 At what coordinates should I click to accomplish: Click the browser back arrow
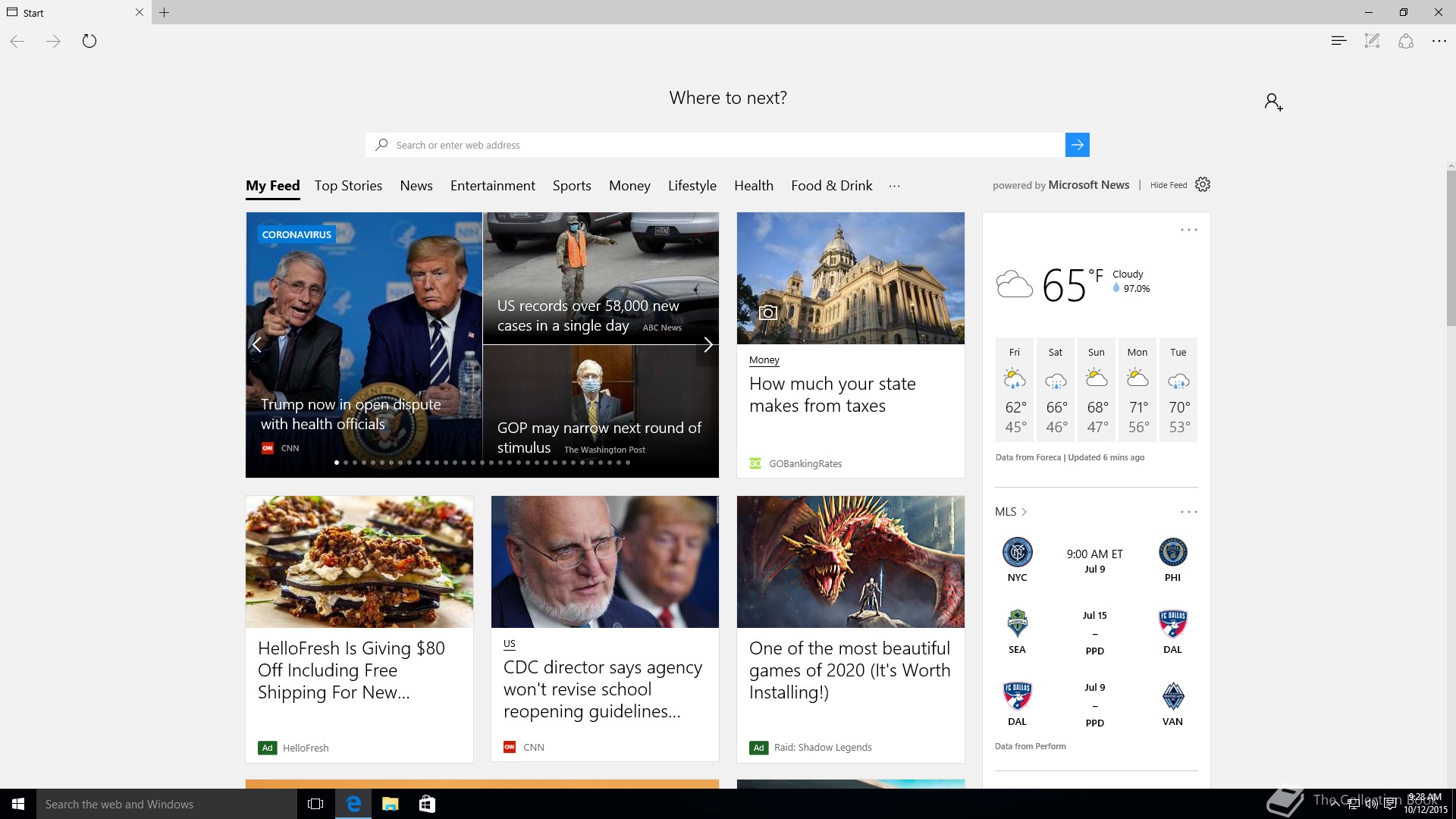point(17,41)
